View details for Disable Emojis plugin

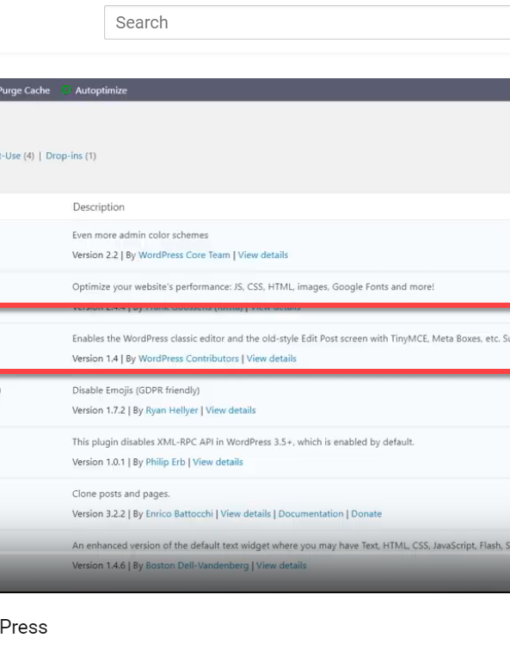tap(231, 410)
